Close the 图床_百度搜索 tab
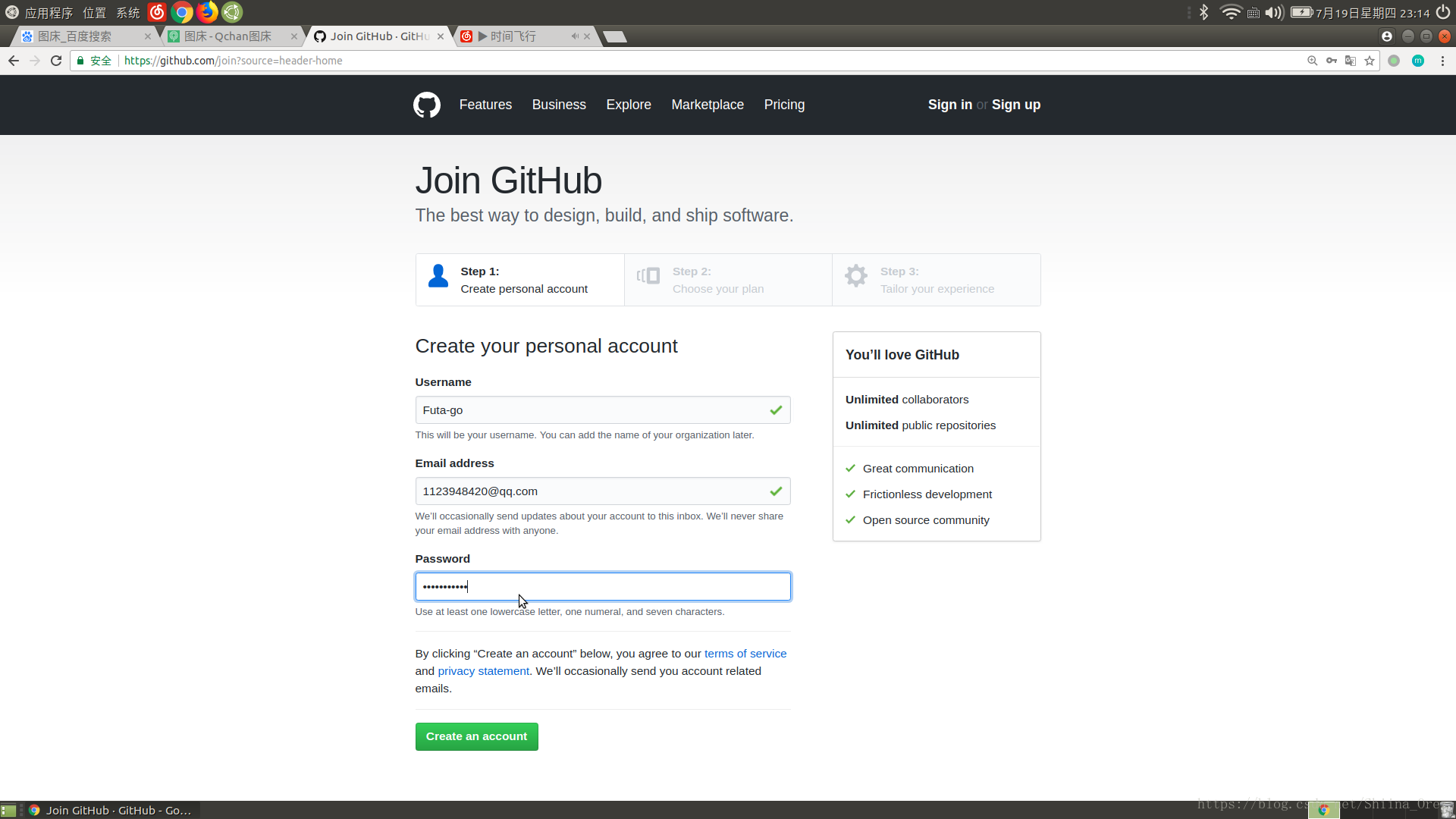 pyautogui.click(x=148, y=36)
